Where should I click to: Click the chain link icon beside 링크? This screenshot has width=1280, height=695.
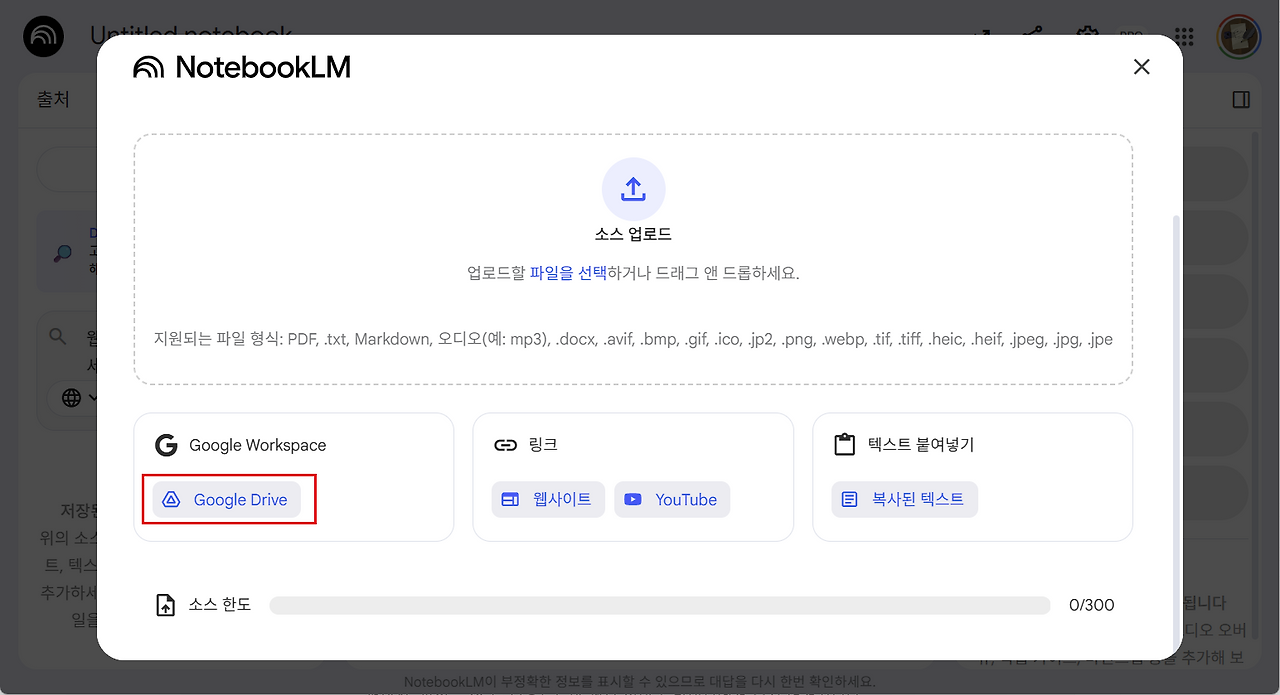tap(506, 445)
